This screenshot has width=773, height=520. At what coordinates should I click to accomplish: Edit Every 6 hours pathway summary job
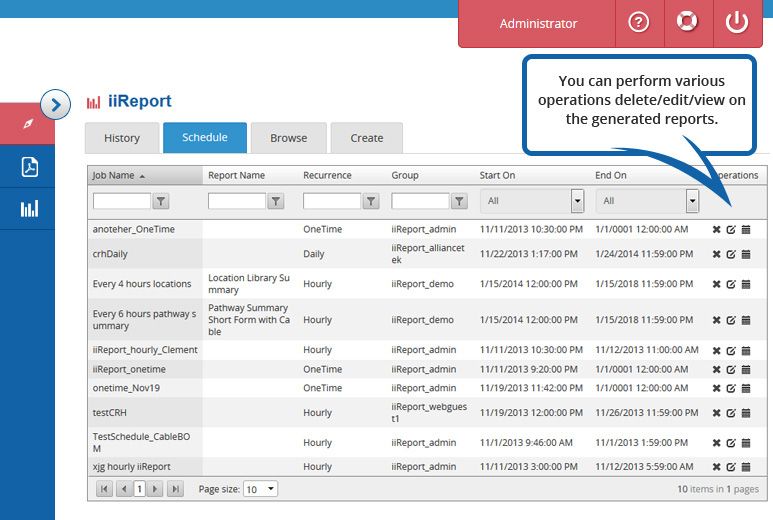731,320
